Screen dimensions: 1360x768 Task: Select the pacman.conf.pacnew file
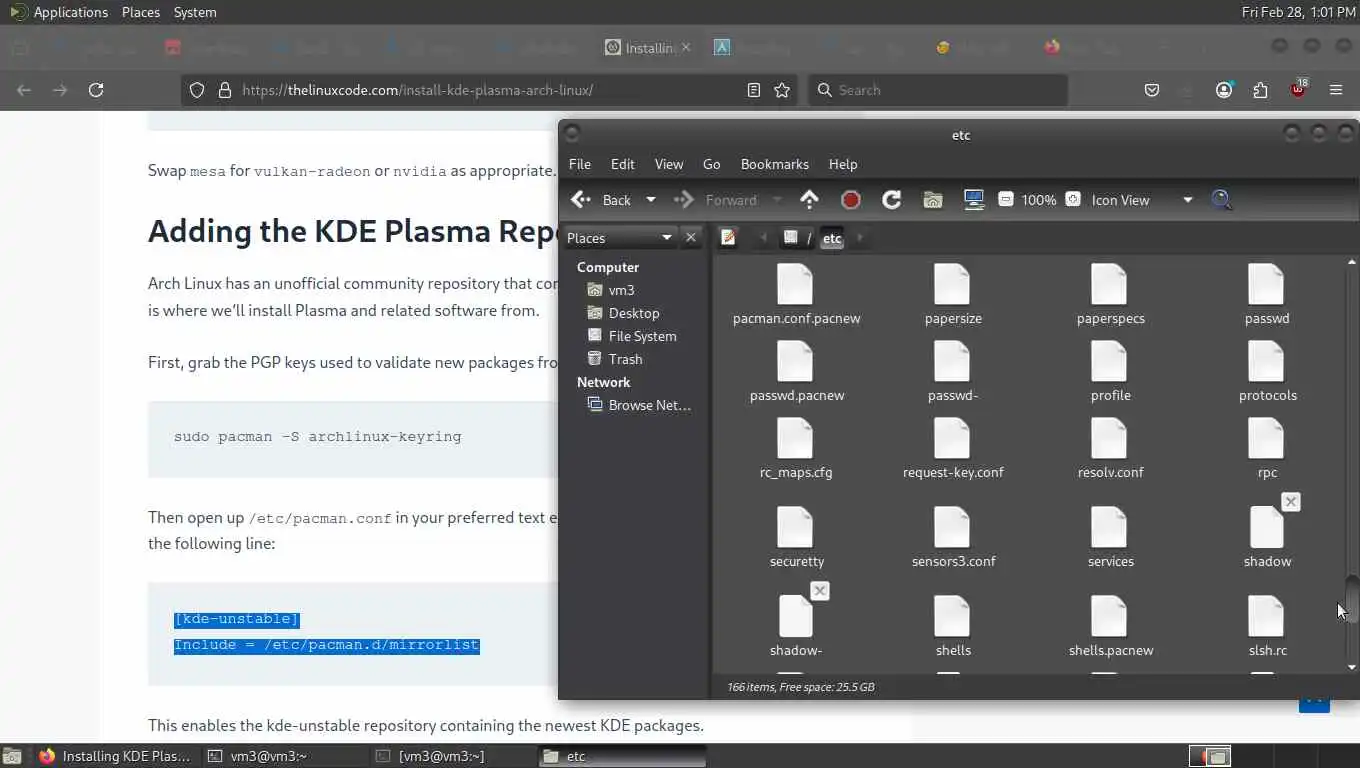coord(796,295)
